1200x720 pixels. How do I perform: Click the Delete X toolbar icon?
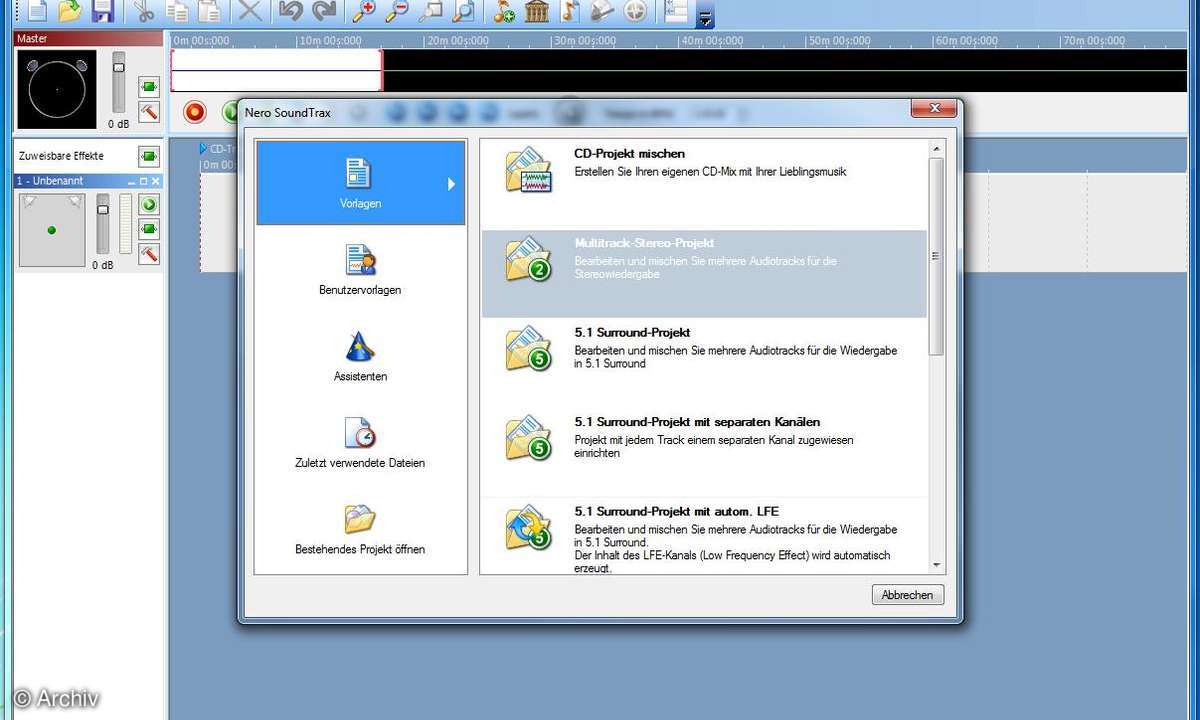pos(250,11)
